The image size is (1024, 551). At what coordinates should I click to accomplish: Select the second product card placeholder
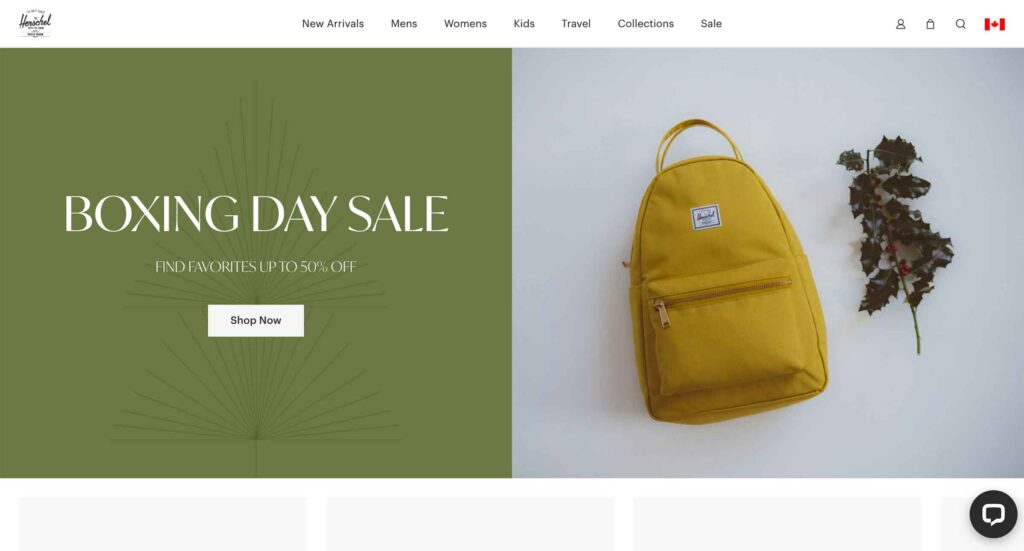(470, 524)
